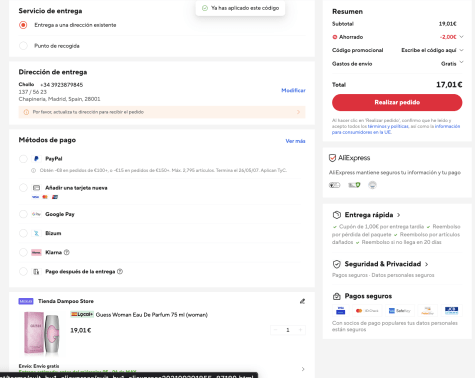Increase quantity with plus stepper
This screenshot has width=475, height=378.
tap(300, 330)
